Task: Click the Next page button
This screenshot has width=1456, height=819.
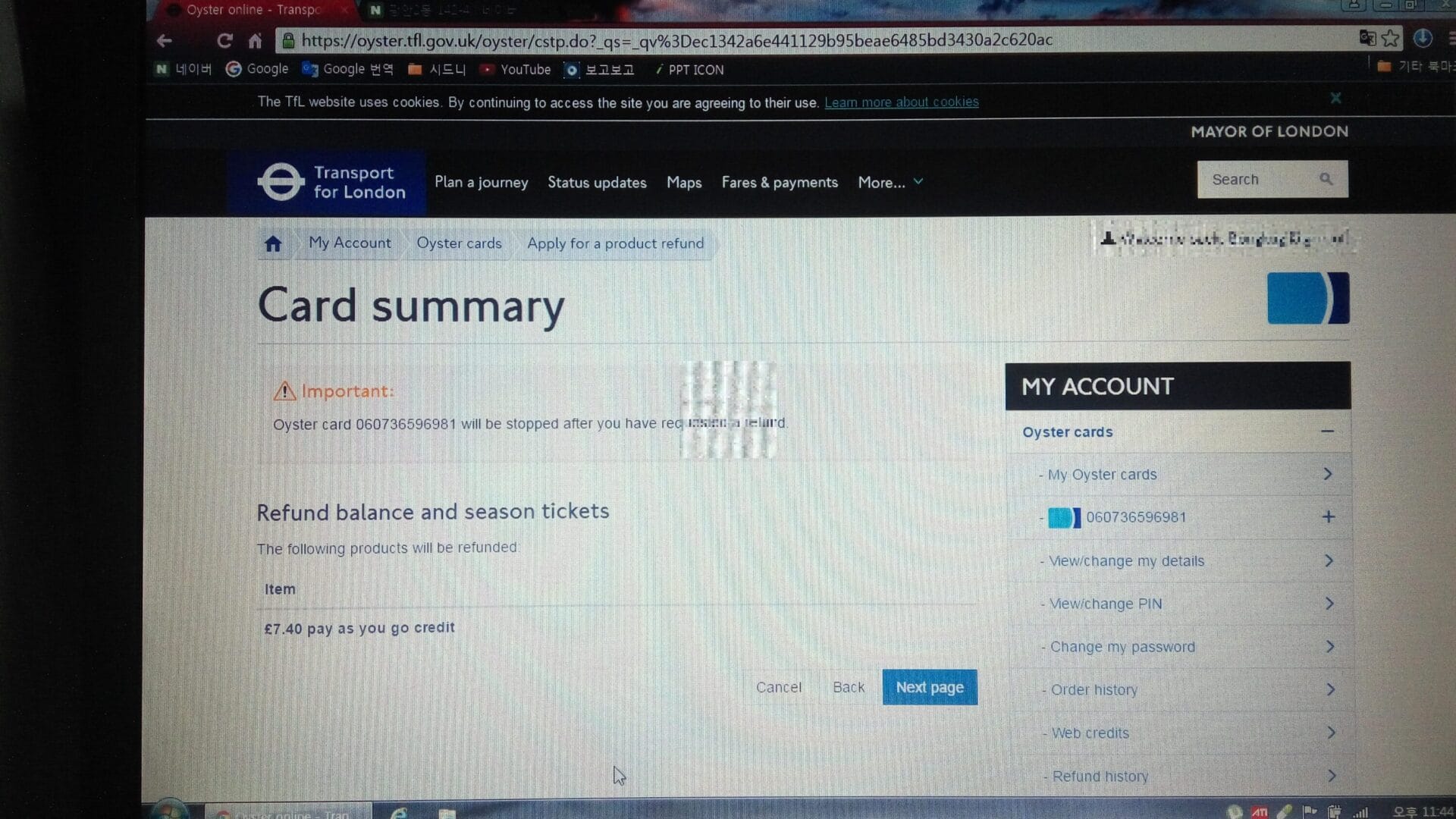Action: point(929,687)
